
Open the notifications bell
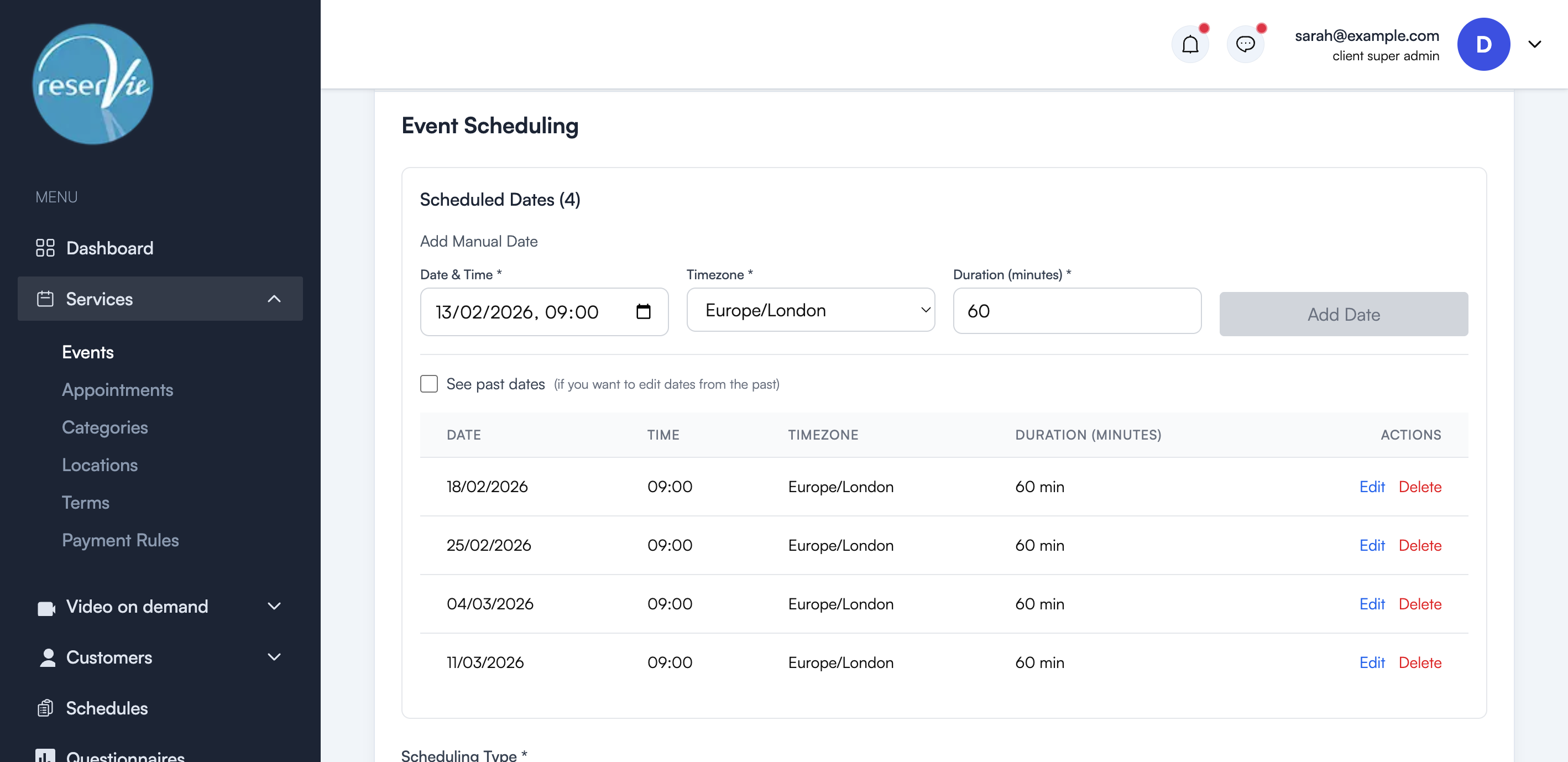(x=1190, y=43)
